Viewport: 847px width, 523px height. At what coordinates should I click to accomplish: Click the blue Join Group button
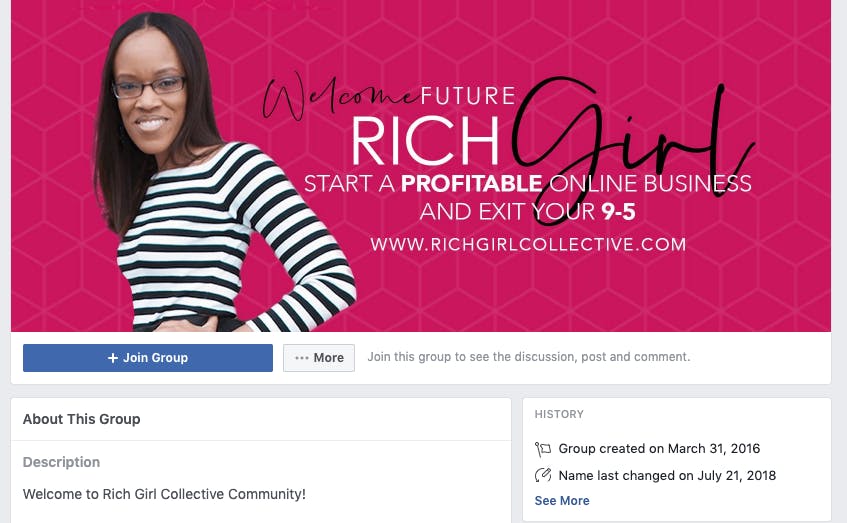(x=147, y=358)
